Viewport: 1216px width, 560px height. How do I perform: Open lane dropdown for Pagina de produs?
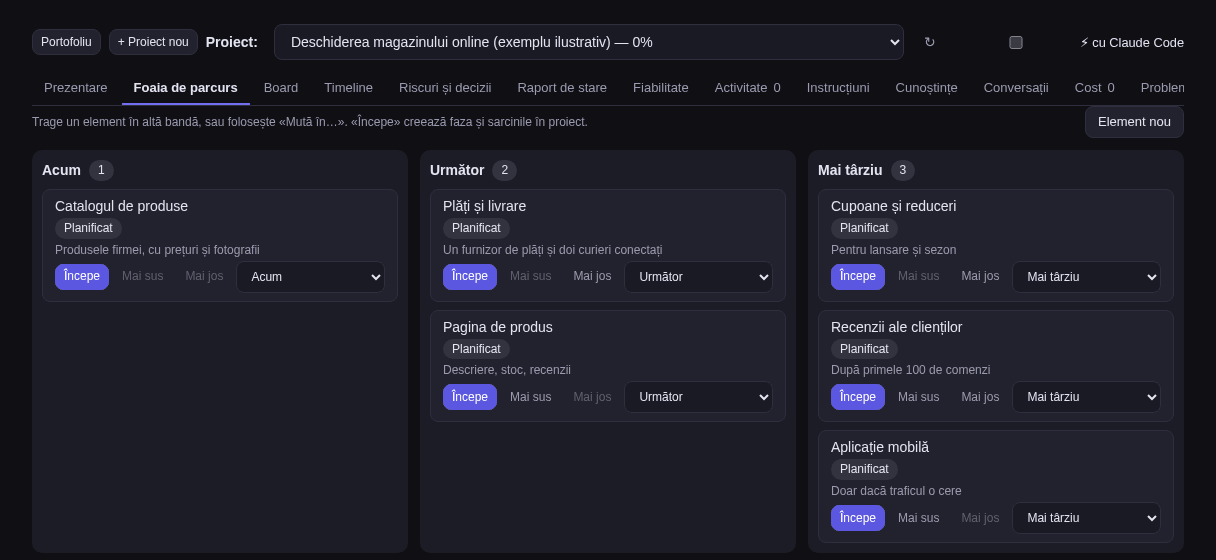click(x=698, y=397)
